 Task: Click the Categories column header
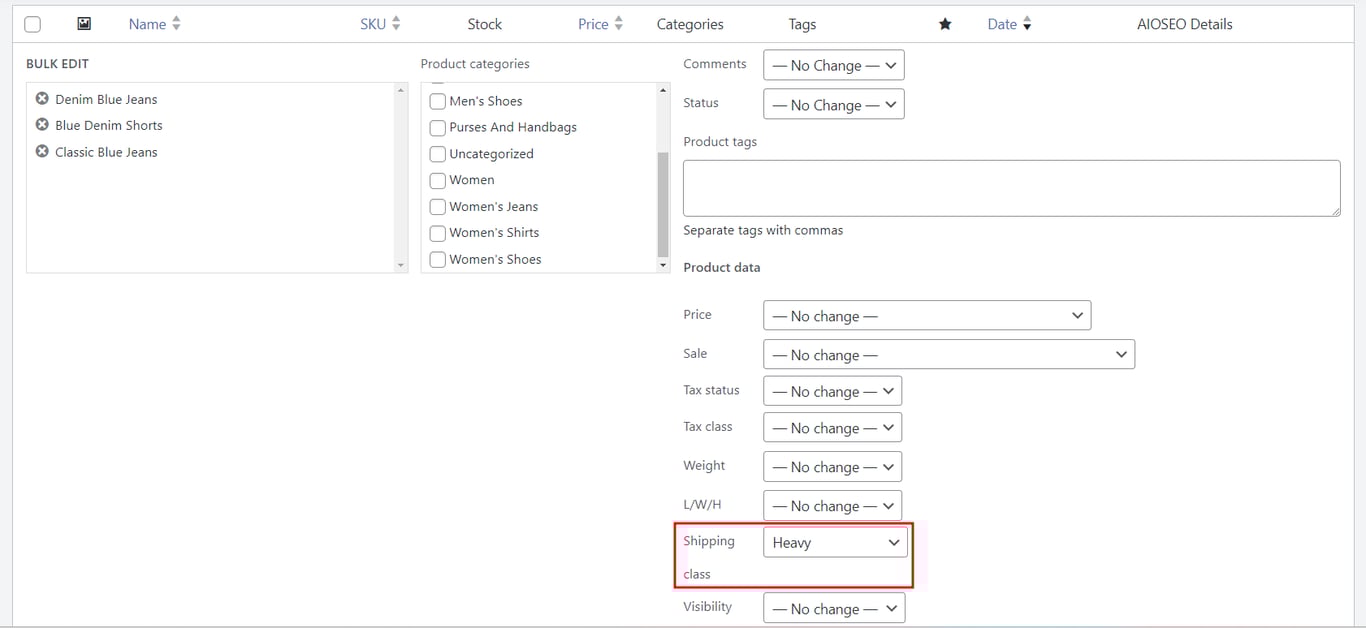click(x=690, y=23)
